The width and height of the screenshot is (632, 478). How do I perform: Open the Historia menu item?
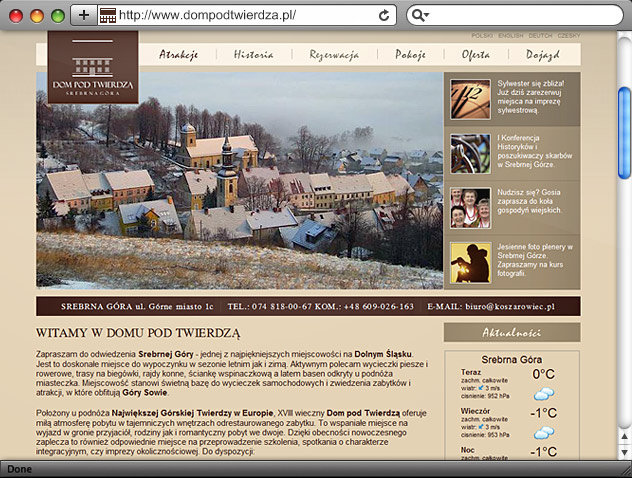click(254, 54)
